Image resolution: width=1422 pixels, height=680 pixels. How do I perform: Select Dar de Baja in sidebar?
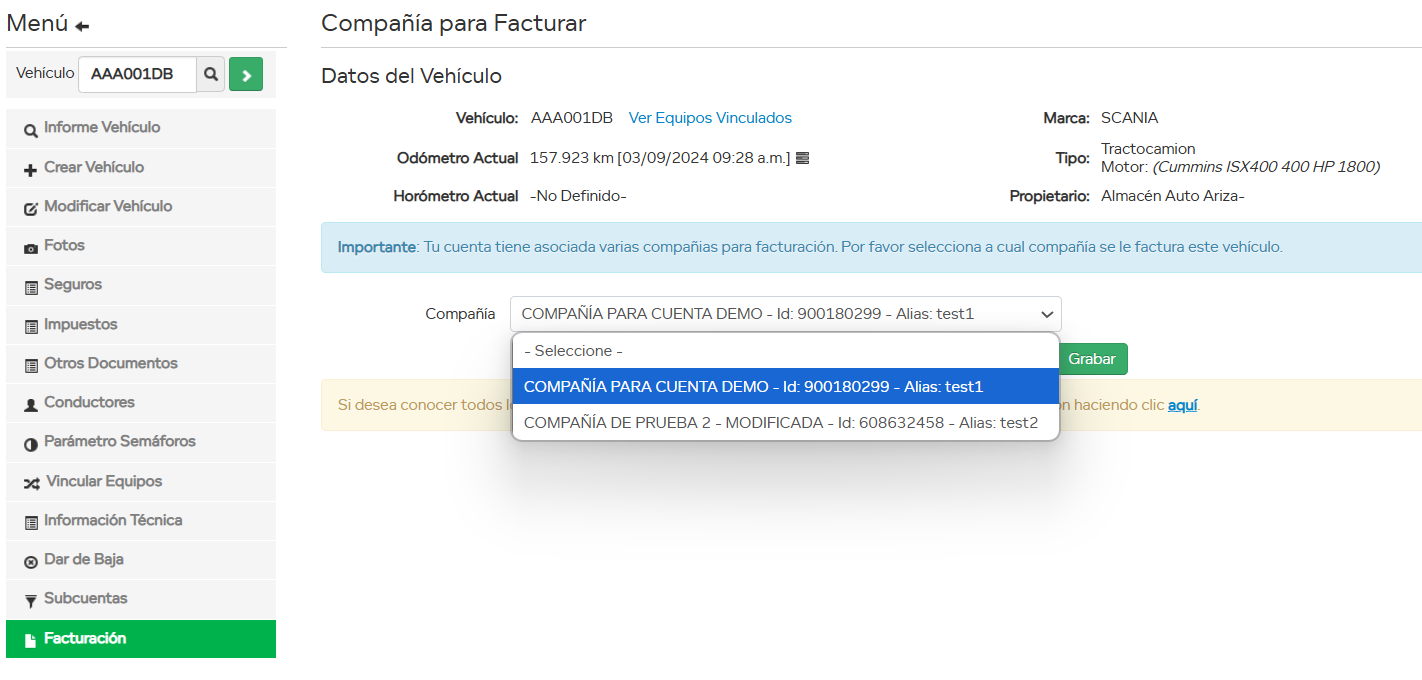[83, 560]
